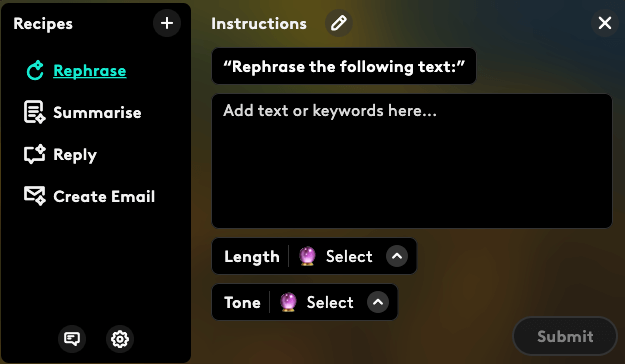Viewport: 625px width, 364px height.
Task: Click the "Rephrase the following text:" instruction box
Action: (x=344, y=66)
